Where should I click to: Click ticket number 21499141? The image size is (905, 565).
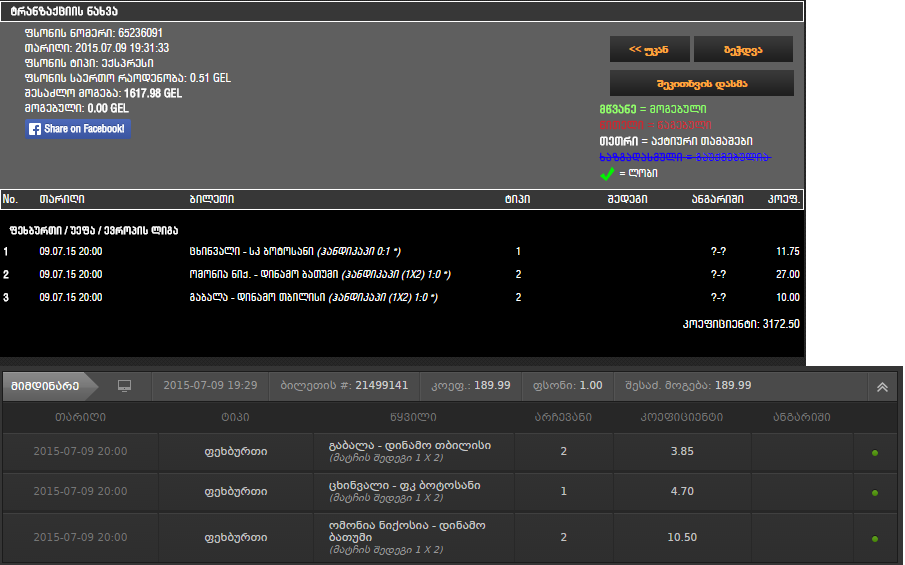[x=382, y=386]
